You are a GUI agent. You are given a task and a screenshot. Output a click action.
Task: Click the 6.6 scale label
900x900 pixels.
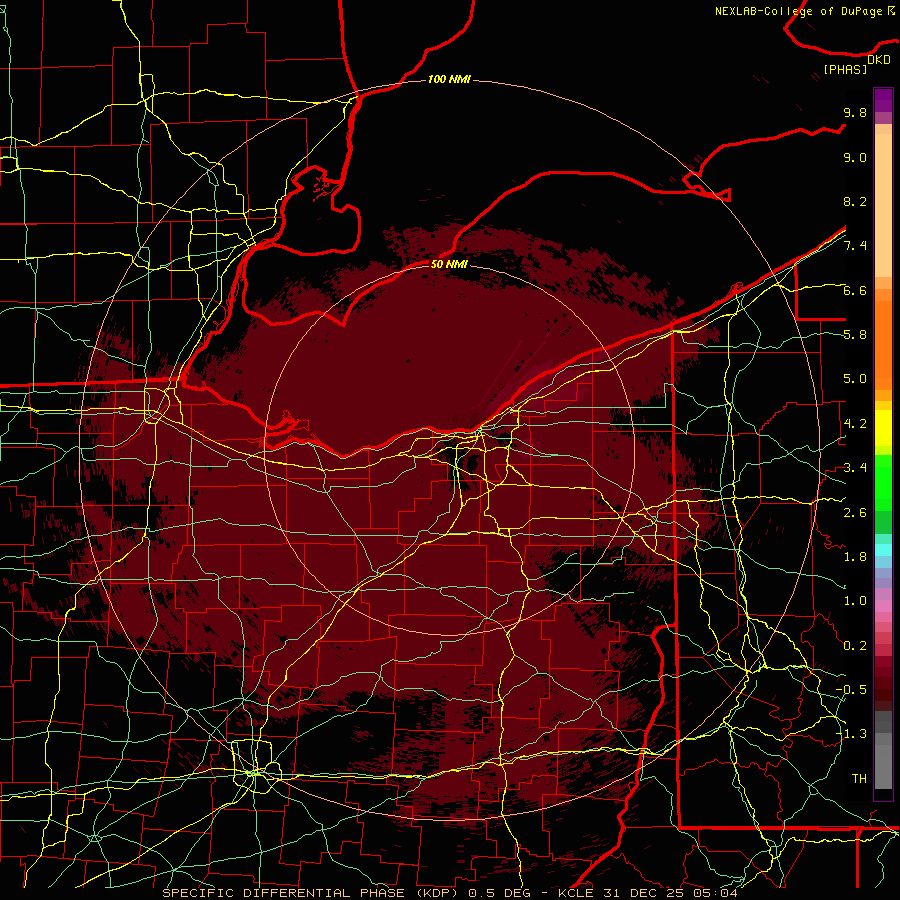pos(855,290)
